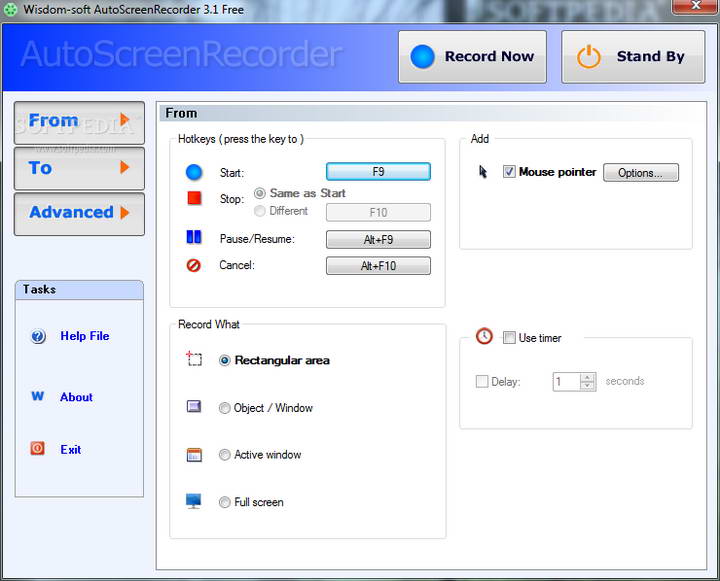The width and height of the screenshot is (720, 581).
Task: Click the Delay seconds input field
Action: (567, 381)
